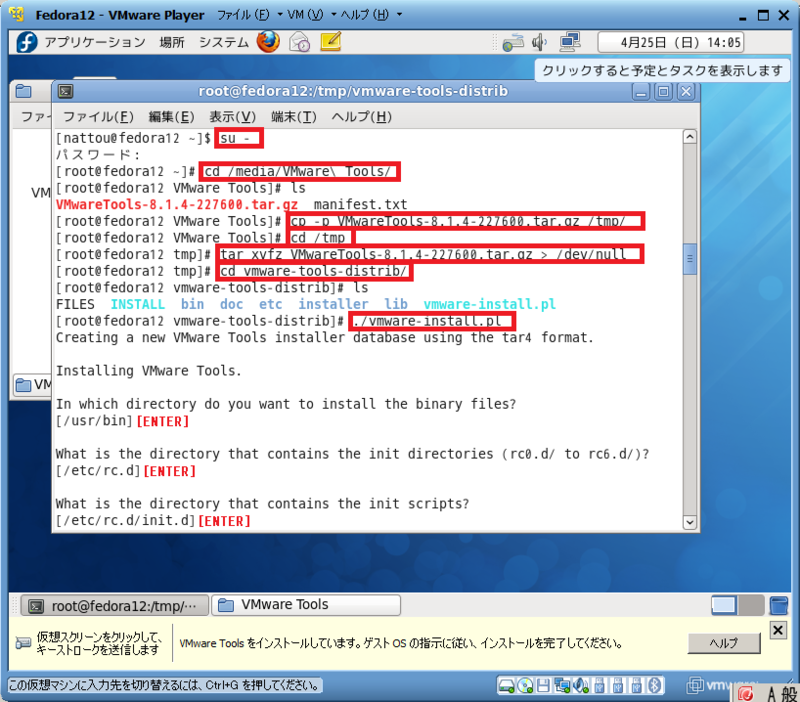
Task: Click 'manifest.txt' in terminal output
Action: click(360, 205)
